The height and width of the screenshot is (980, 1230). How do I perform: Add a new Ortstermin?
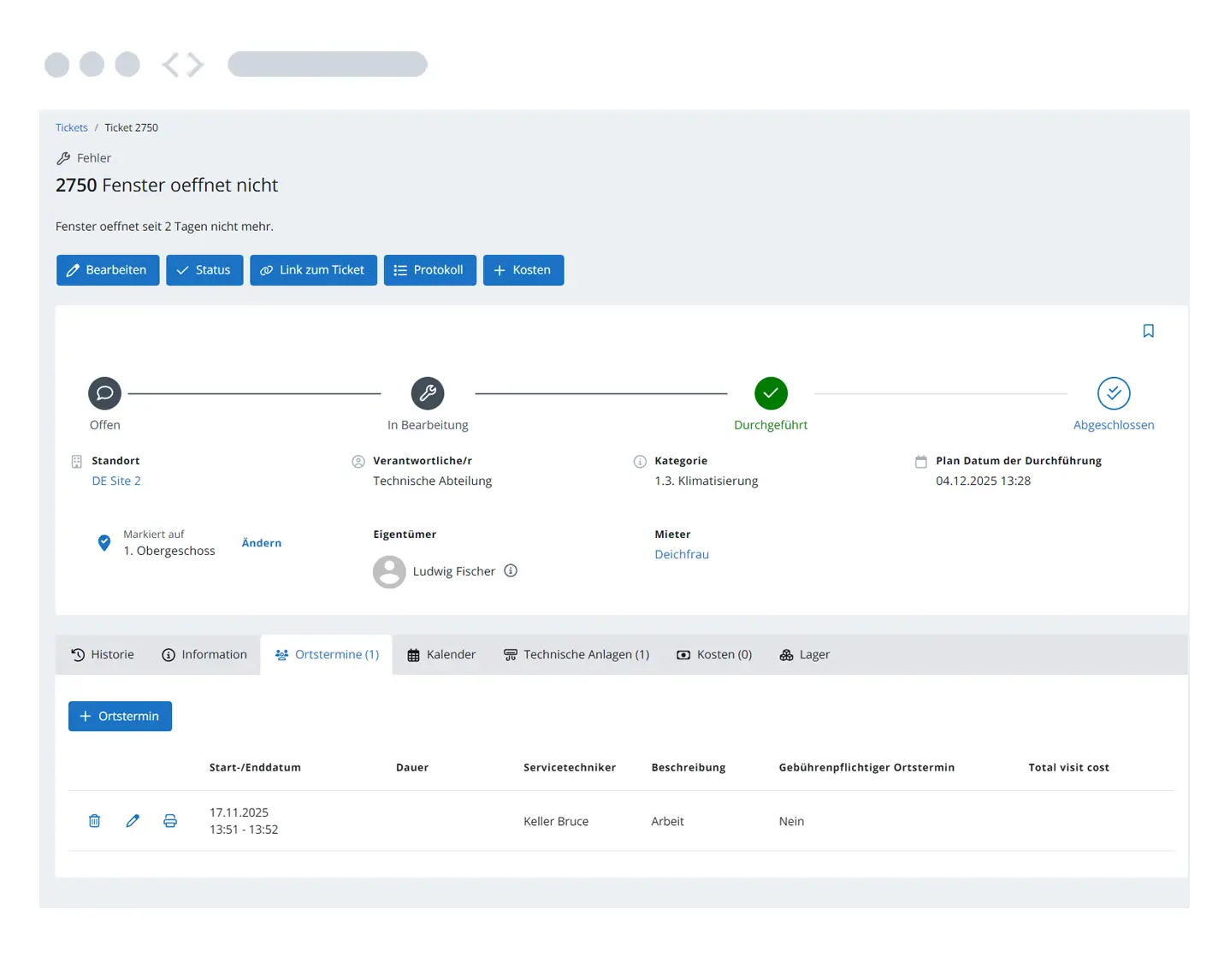pos(120,717)
